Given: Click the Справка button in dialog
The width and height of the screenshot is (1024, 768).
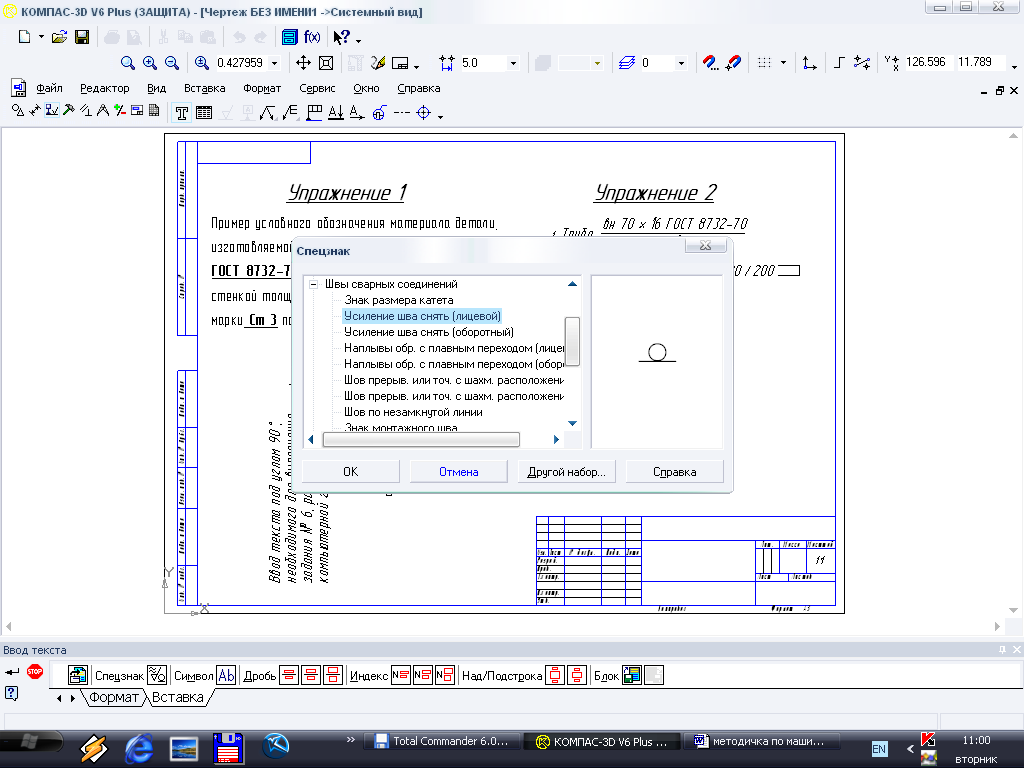Looking at the screenshot, I should click(x=675, y=472).
